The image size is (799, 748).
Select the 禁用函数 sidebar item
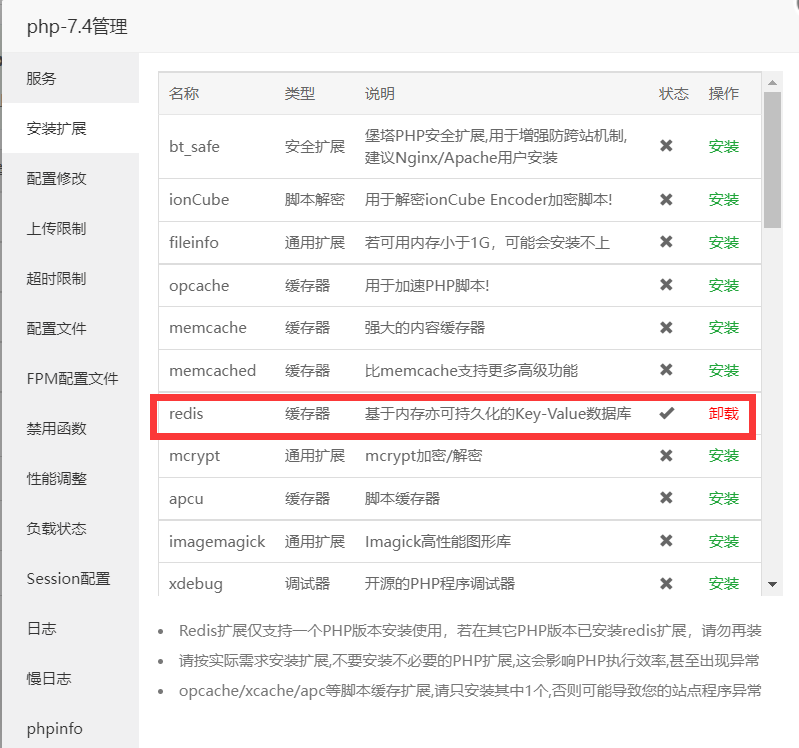point(57,429)
